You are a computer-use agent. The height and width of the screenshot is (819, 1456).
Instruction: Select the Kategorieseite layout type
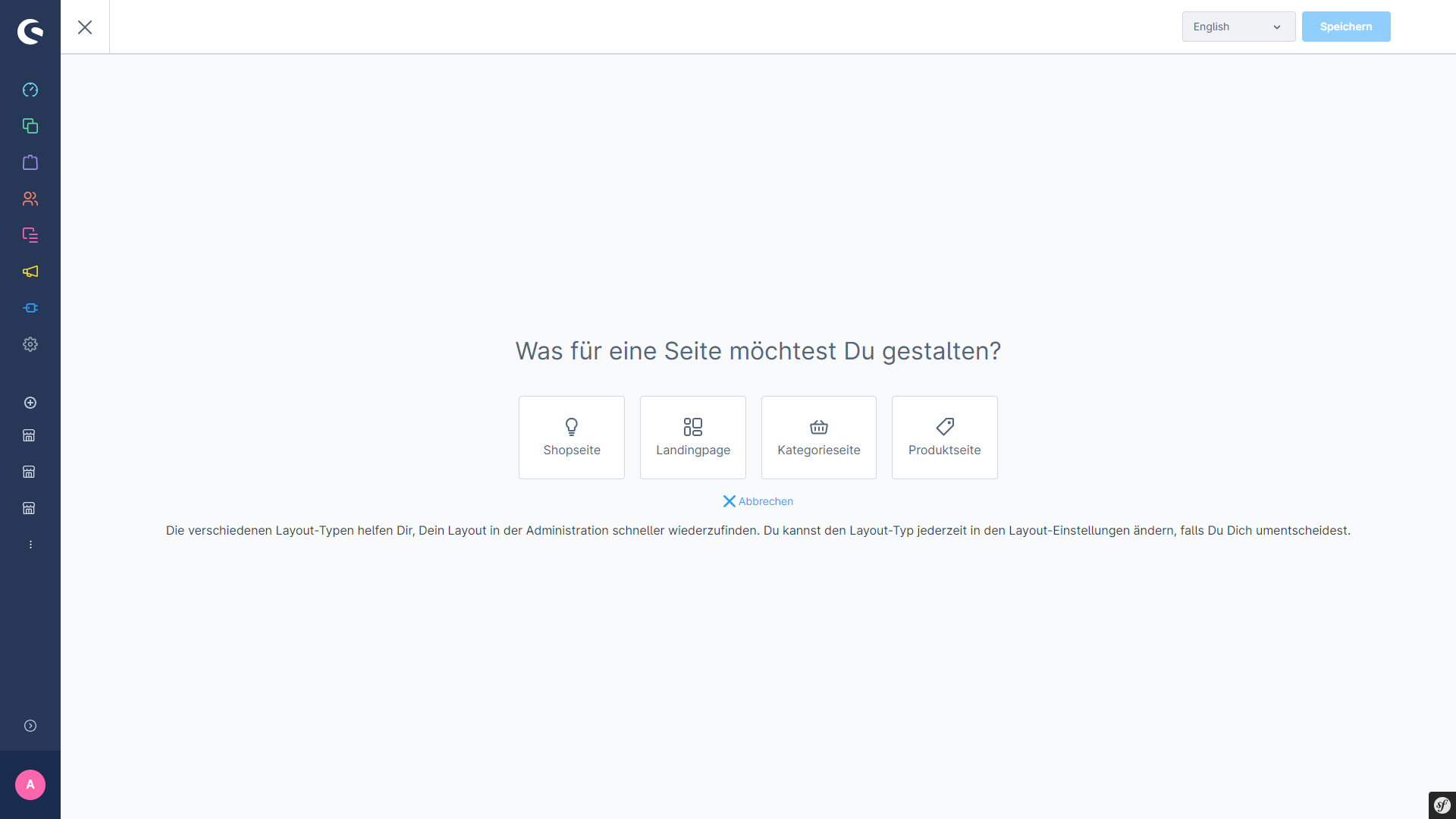click(819, 437)
